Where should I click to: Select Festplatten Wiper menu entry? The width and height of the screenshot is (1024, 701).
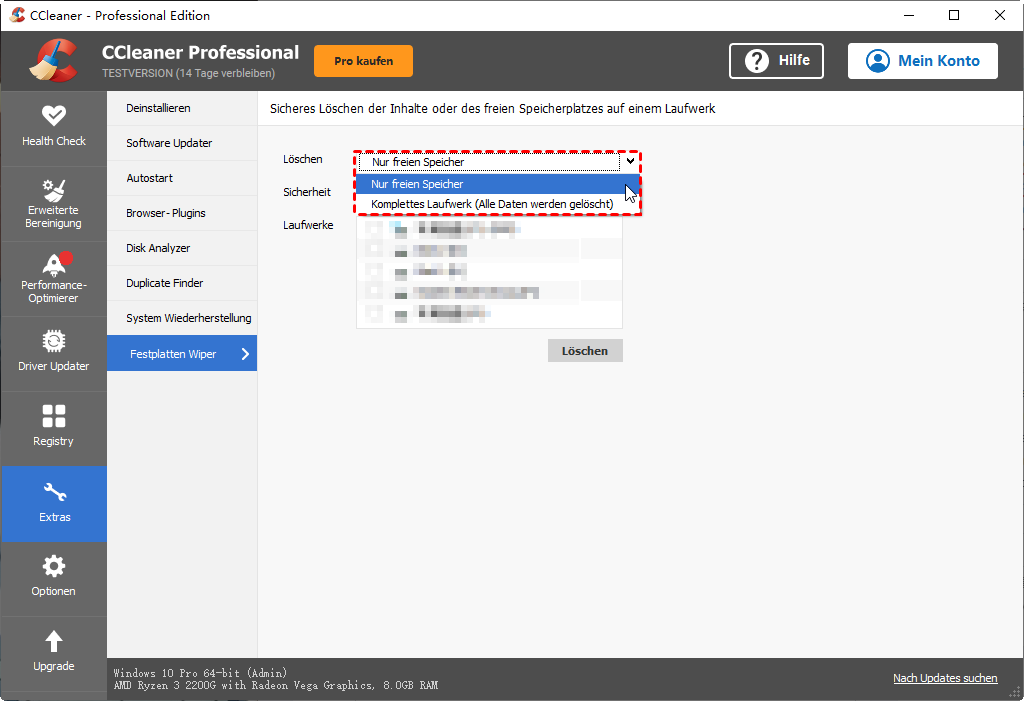click(x=182, y=353)
